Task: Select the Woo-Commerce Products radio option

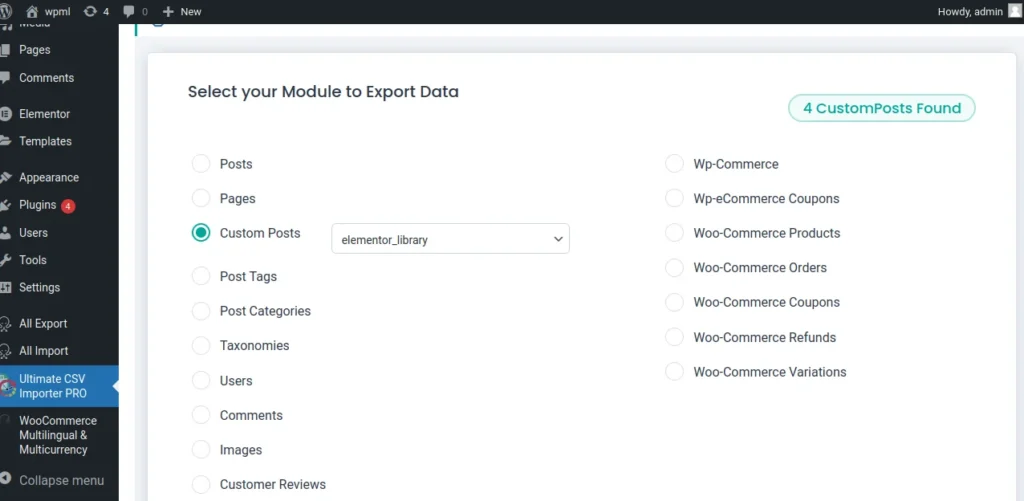Action: pyautogui.click(x=675, y=233)
